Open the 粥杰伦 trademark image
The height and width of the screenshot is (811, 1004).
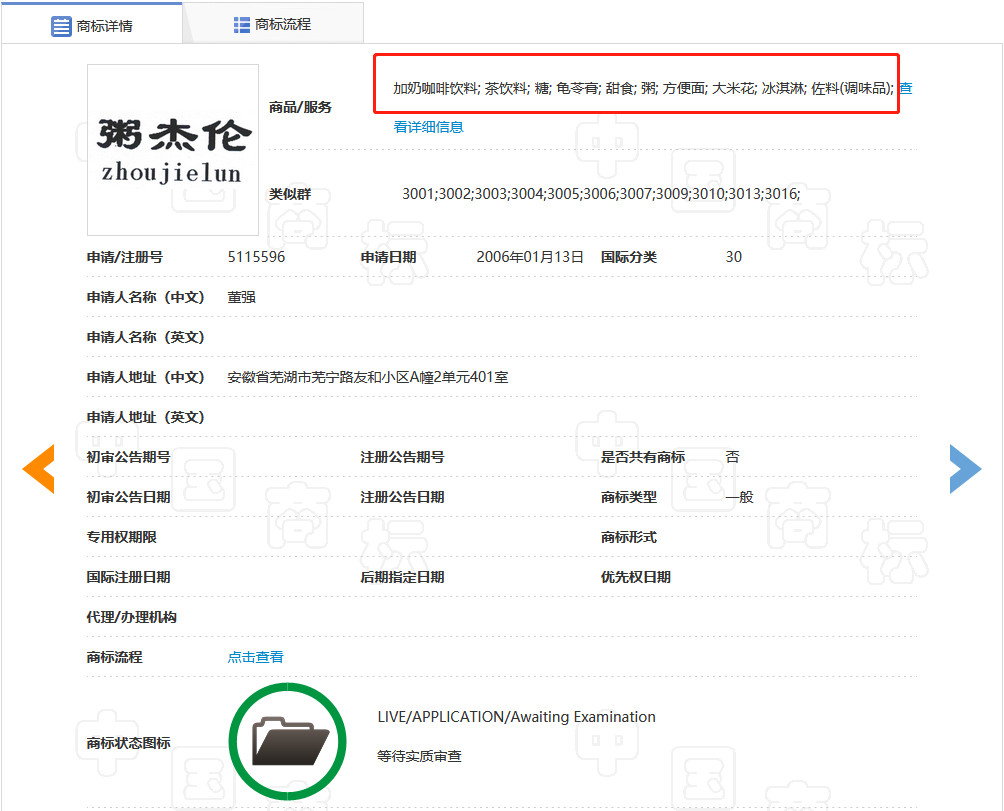pos(172,149)
